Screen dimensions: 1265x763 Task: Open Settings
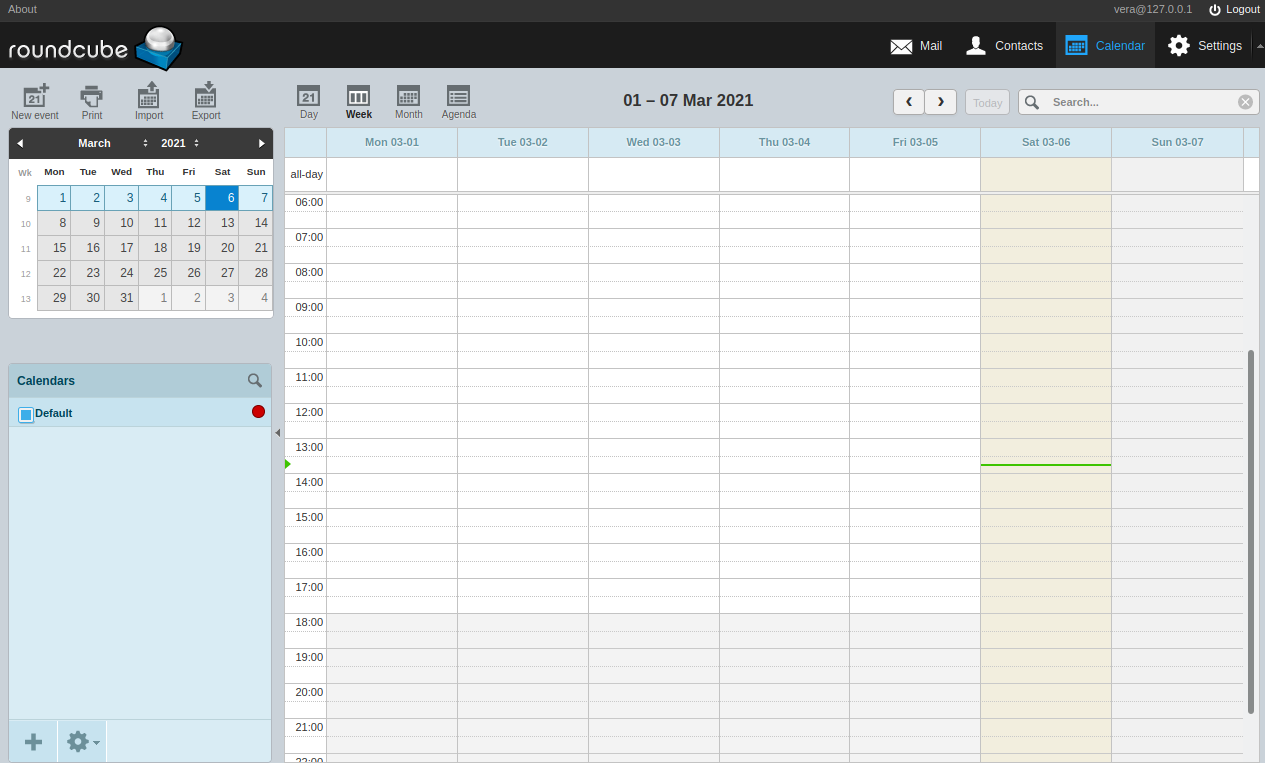click(1204, 45)
